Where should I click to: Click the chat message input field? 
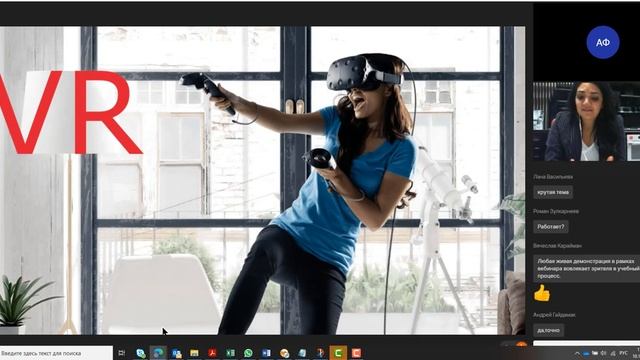(x=587, y=343)
